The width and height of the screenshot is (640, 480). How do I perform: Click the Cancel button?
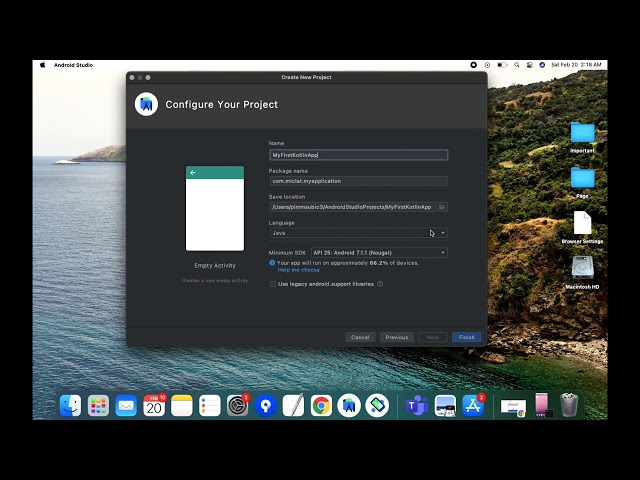pos(360,337)
